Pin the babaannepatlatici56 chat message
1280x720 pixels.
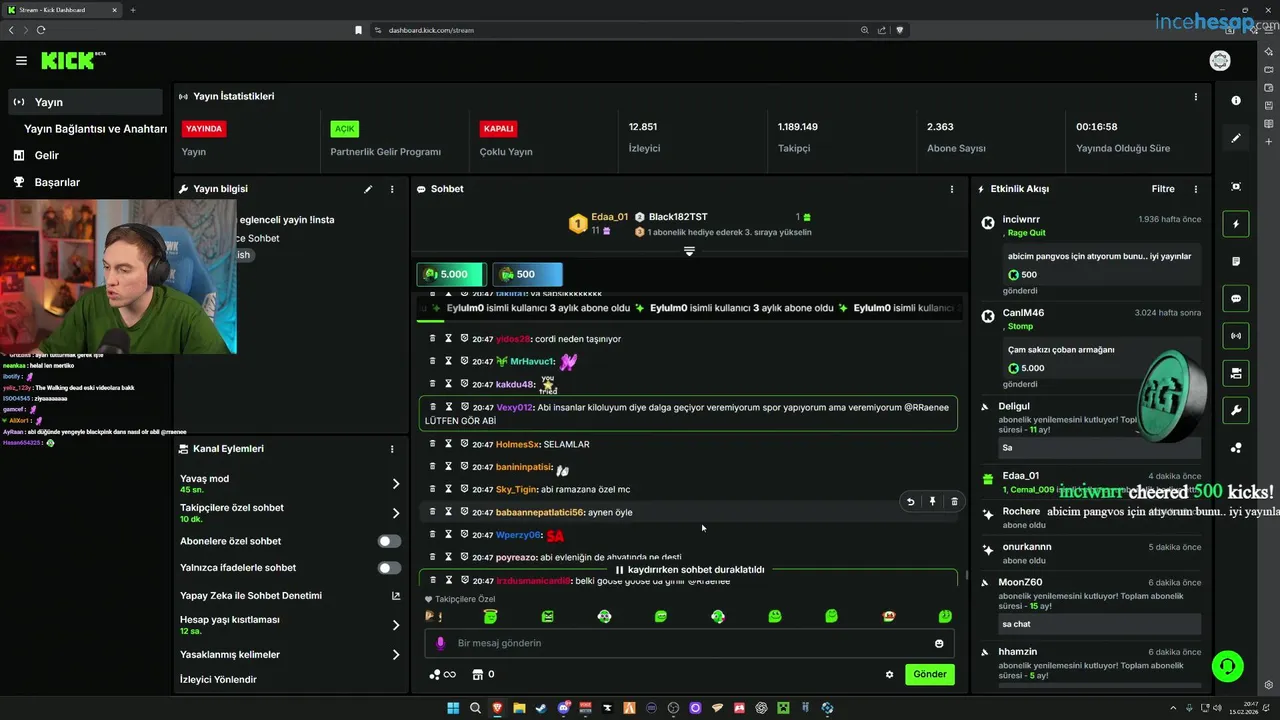[932, 502]
